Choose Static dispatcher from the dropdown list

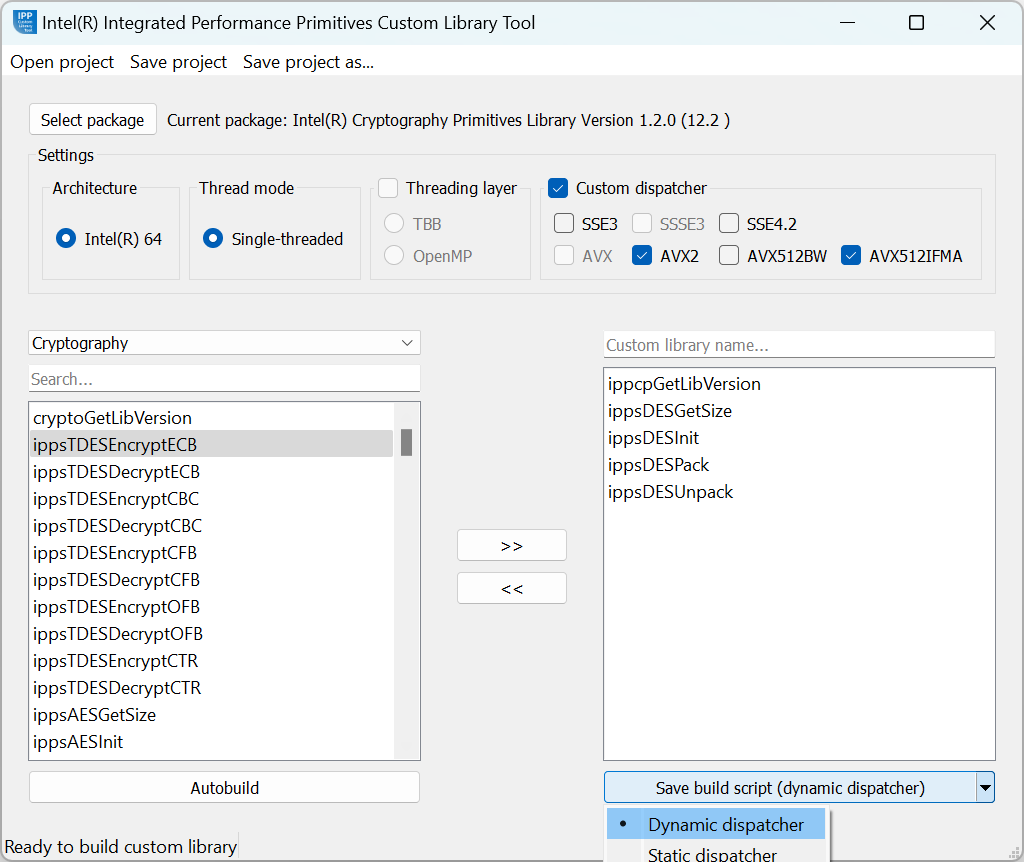[712, 853]
